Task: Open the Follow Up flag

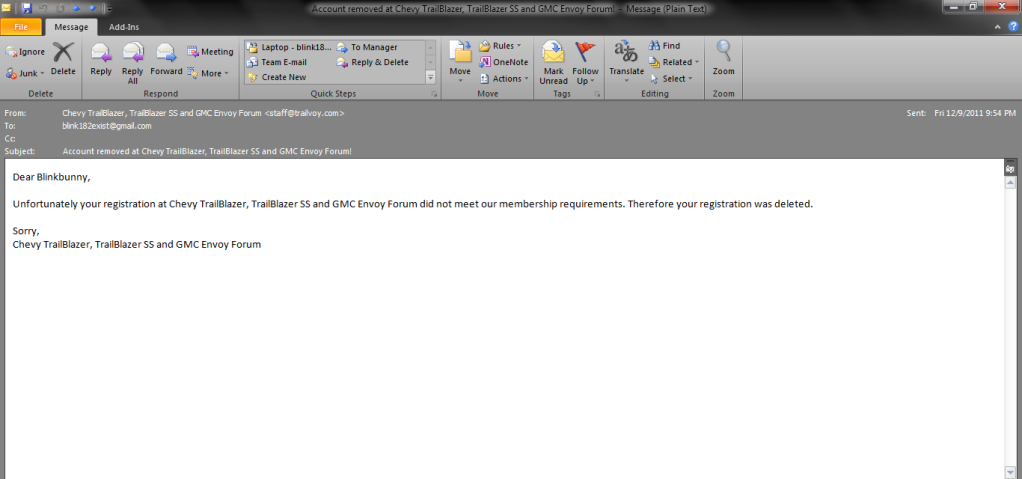Action: (586, 60)
